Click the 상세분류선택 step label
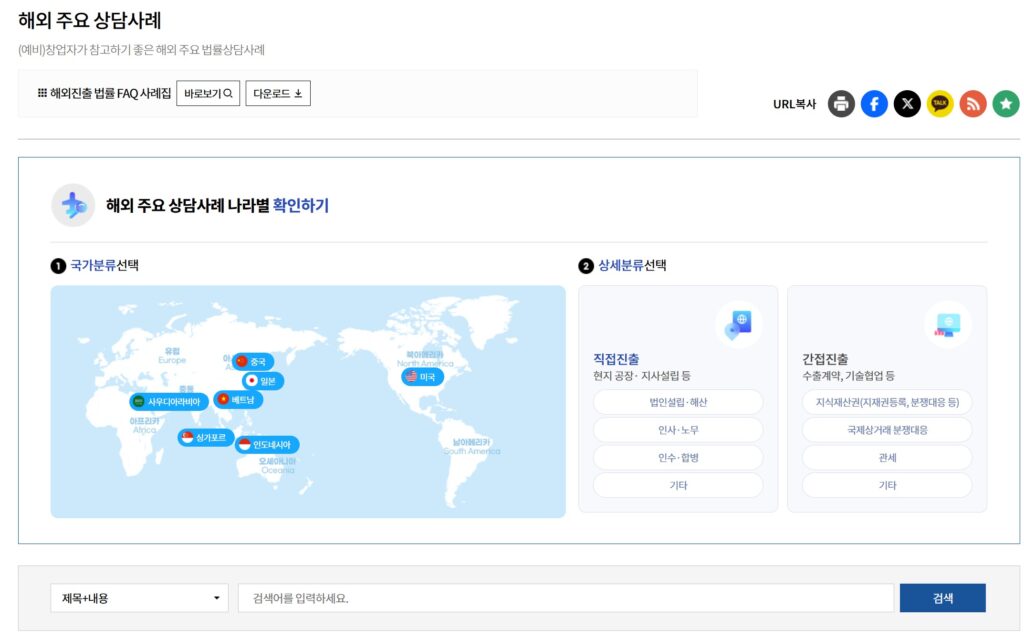Screen dimensions: 1024x639 pyautogui.click(x=632, y=265)
